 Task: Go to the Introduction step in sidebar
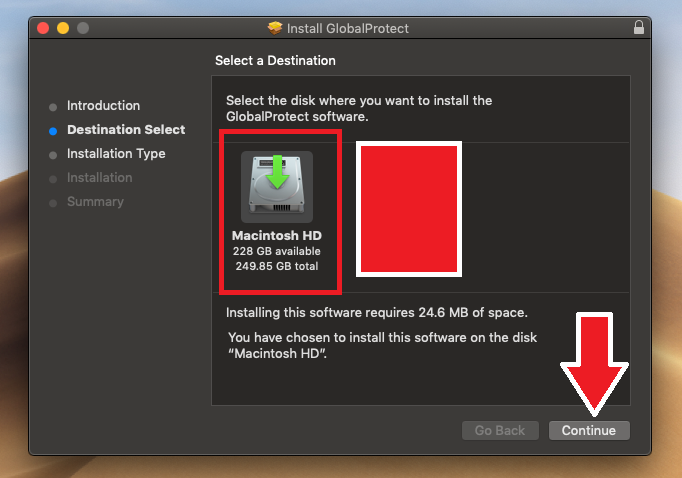[x=103, y=106]
